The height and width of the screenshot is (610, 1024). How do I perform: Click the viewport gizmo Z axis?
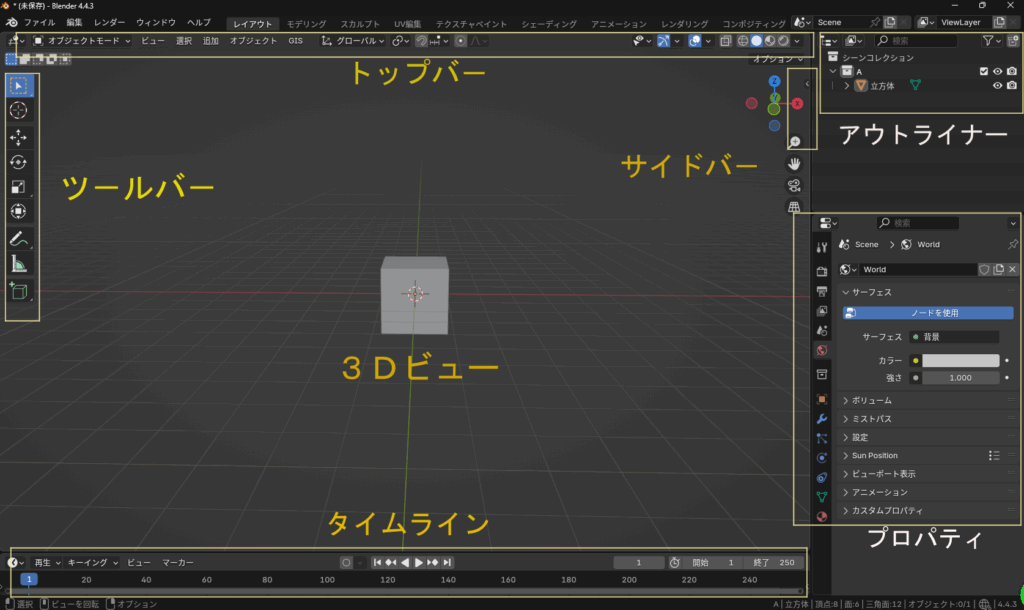[775, 81]
